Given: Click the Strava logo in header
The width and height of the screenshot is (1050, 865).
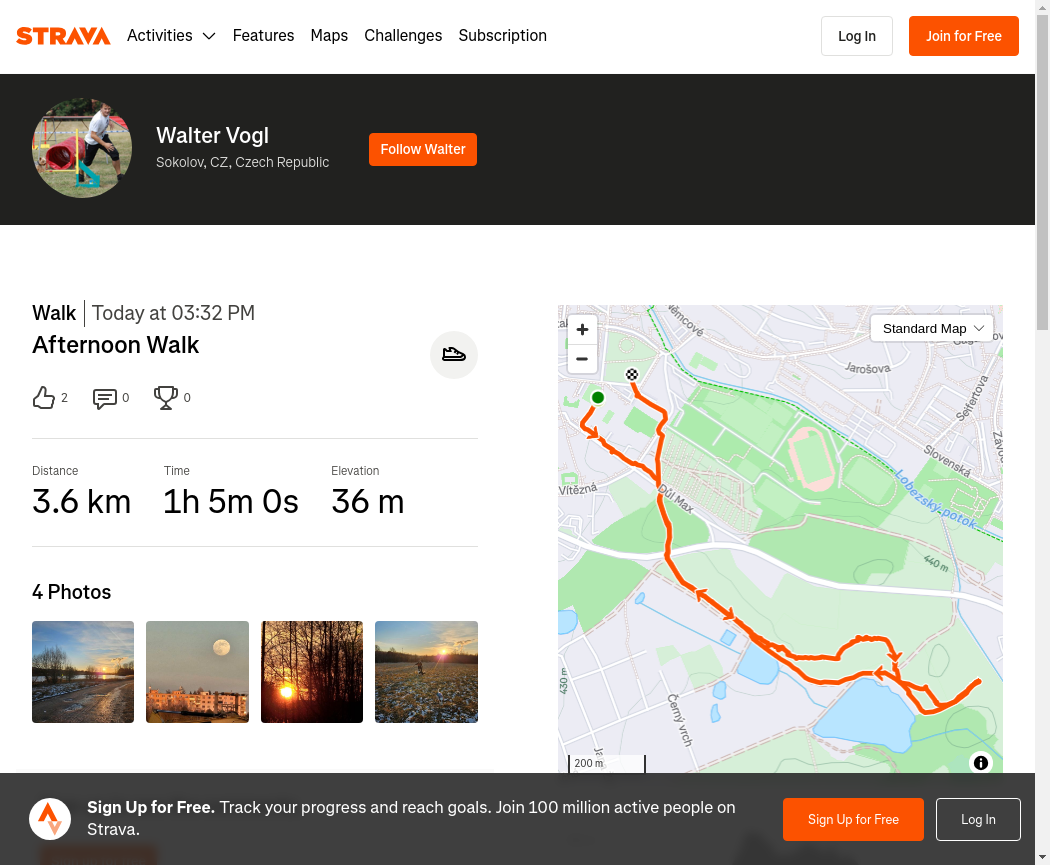Looking at the screenshot, I should point(63,36).
